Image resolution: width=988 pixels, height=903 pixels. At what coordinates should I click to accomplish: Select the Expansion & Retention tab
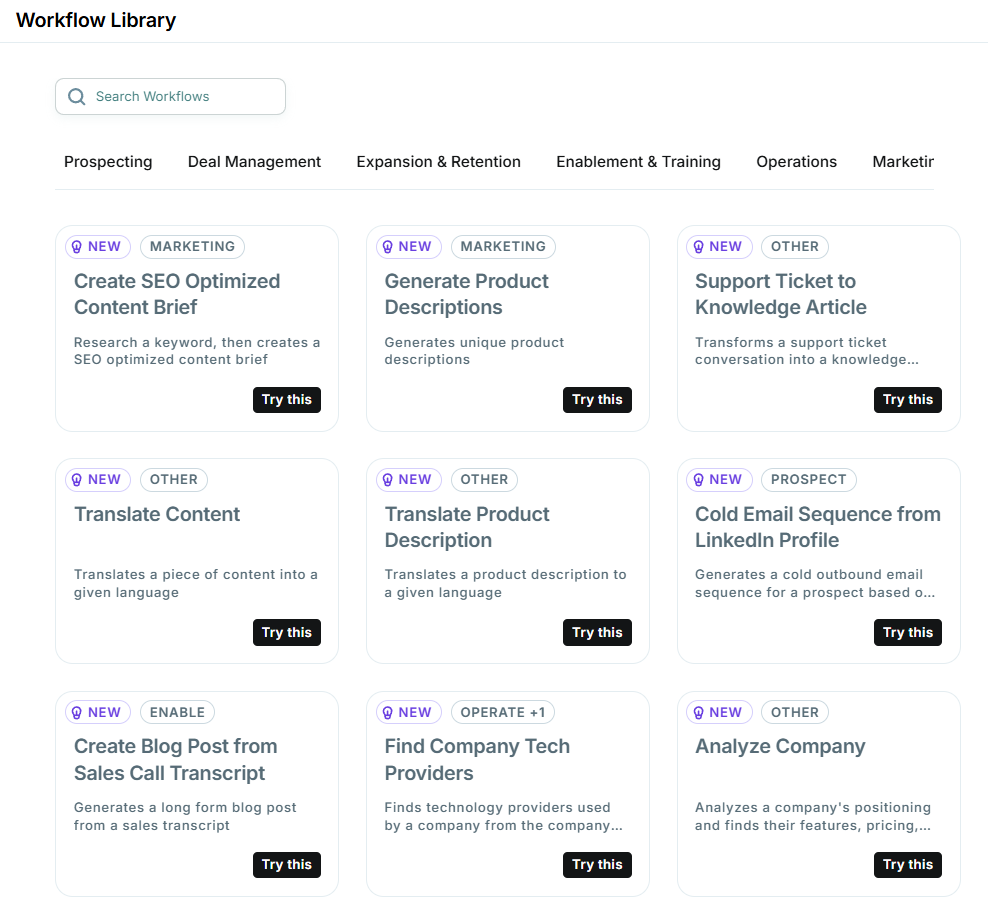pos(439,162)
